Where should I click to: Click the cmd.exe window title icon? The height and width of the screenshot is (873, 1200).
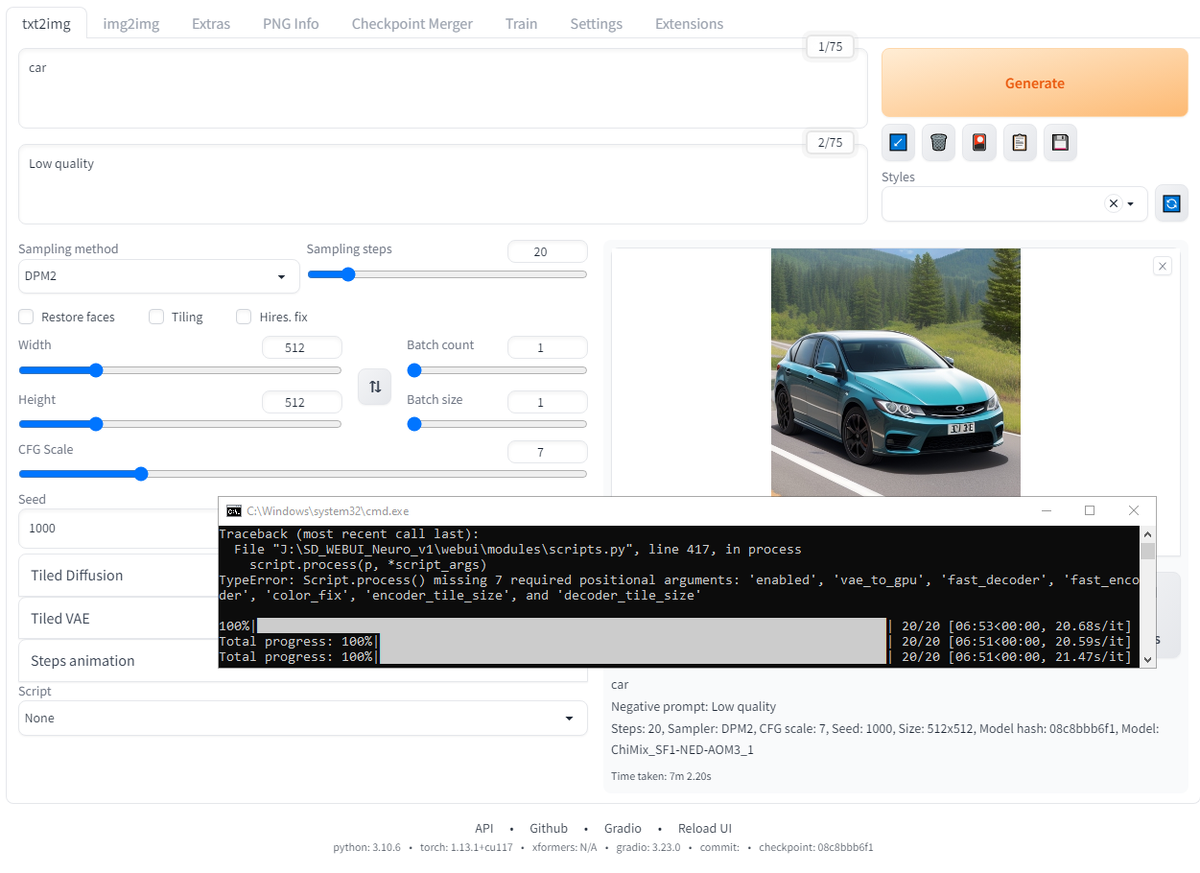point(234,510)
